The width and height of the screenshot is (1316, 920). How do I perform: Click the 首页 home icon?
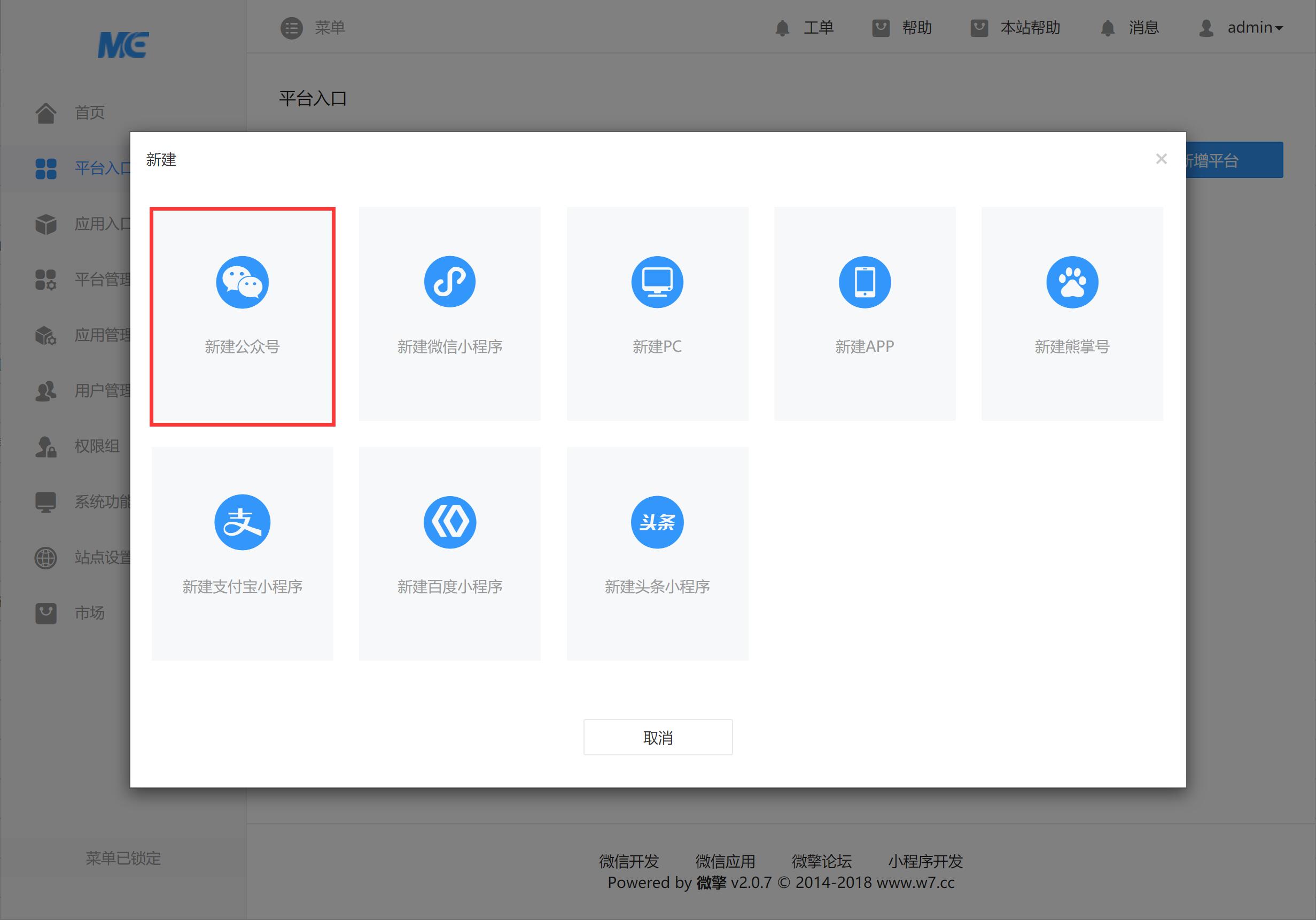46,113
